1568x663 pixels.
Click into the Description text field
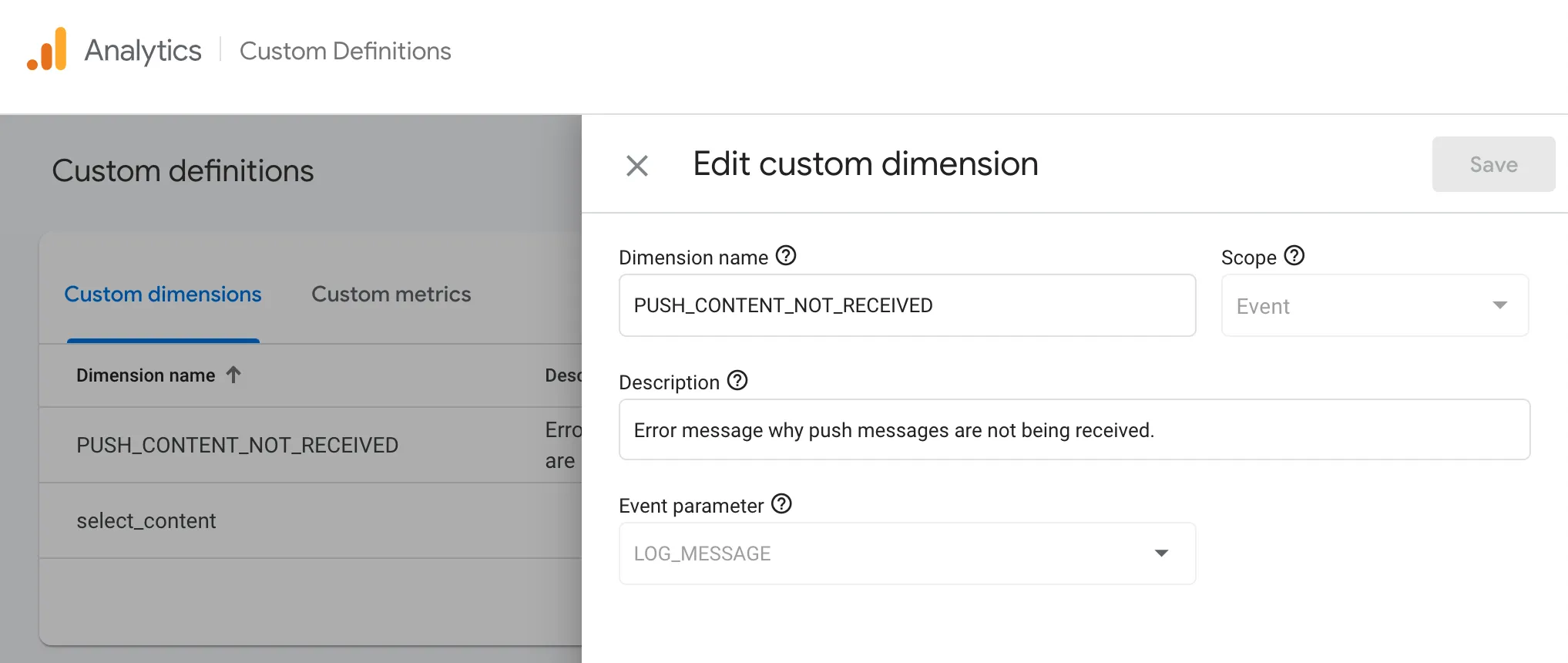pyautogui.click(x=1073, y=430)
